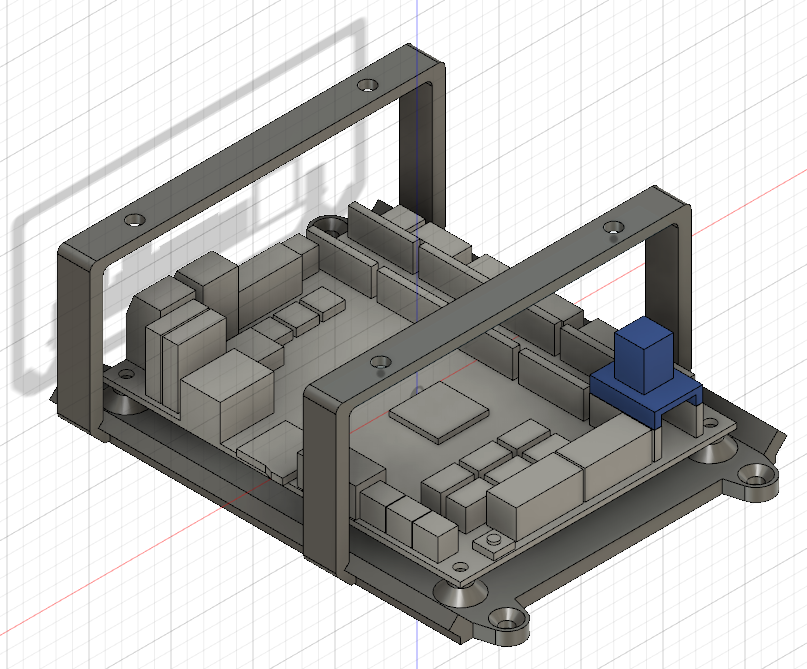Screen dimensions: 807x669
Task: Select the blue highlighted component on the board
Action: coord(645,372)
